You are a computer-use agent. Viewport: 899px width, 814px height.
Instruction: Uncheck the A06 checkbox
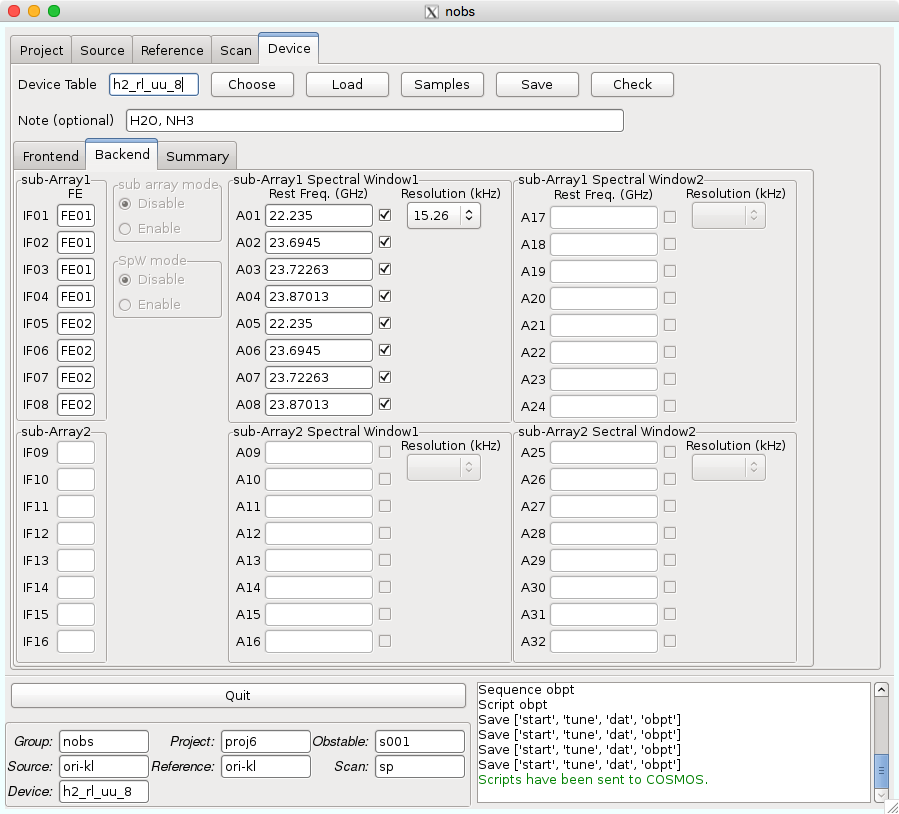coord(385,350)
